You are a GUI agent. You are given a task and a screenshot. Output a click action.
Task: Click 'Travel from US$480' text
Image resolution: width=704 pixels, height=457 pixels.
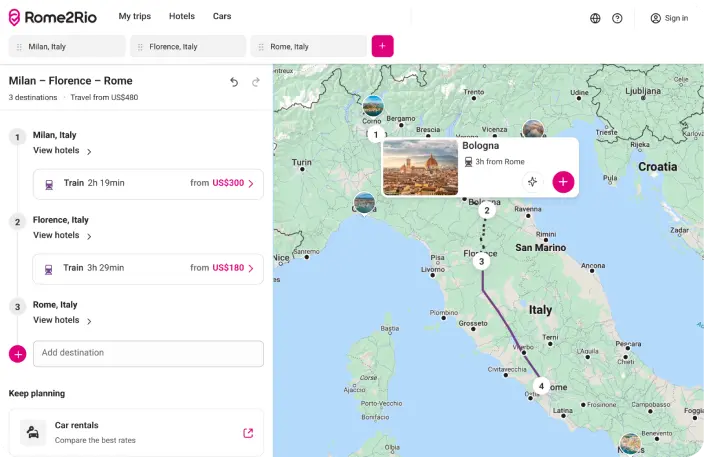tap(104, 97)
